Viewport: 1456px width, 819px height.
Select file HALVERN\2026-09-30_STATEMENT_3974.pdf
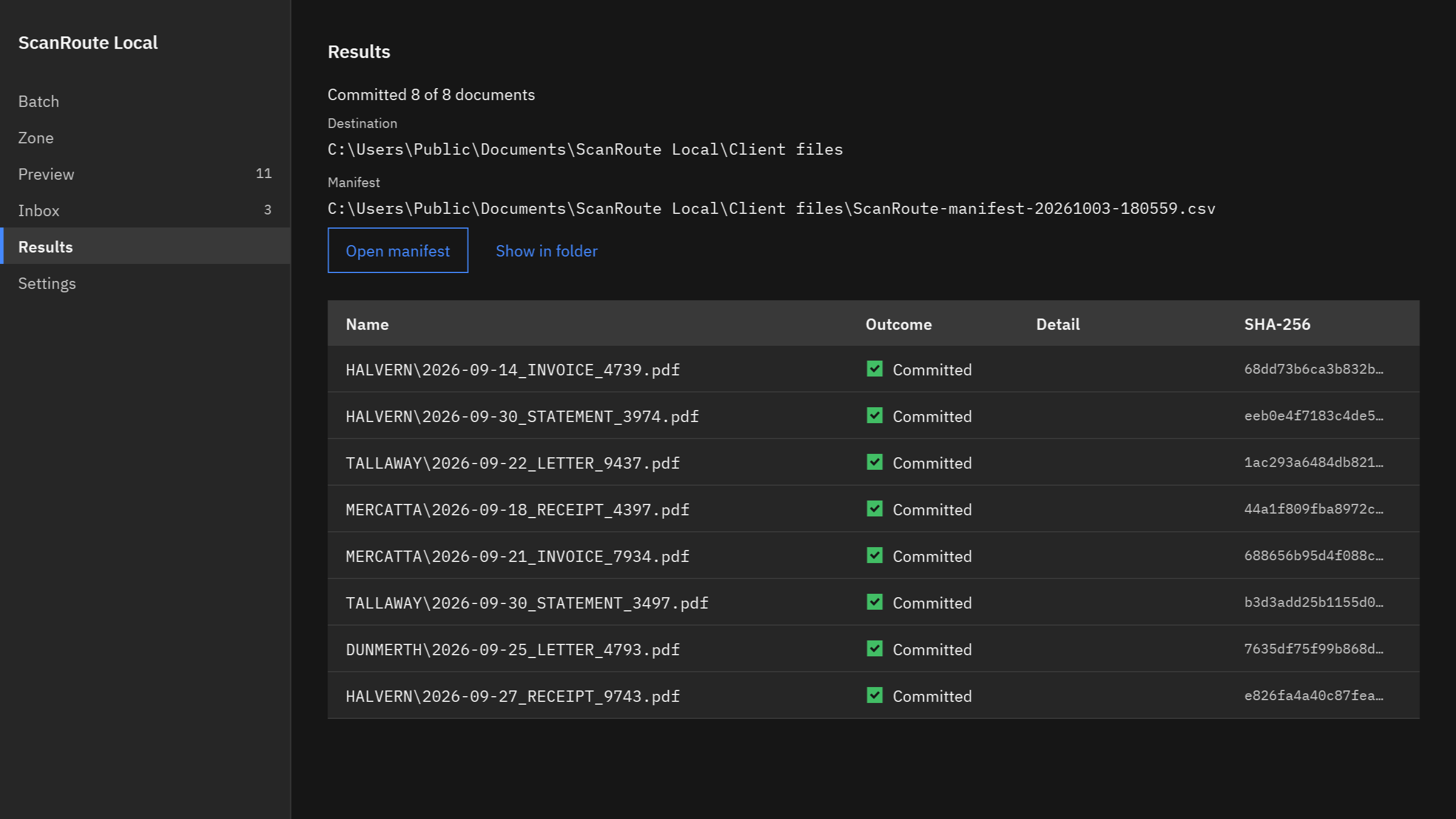522,416
